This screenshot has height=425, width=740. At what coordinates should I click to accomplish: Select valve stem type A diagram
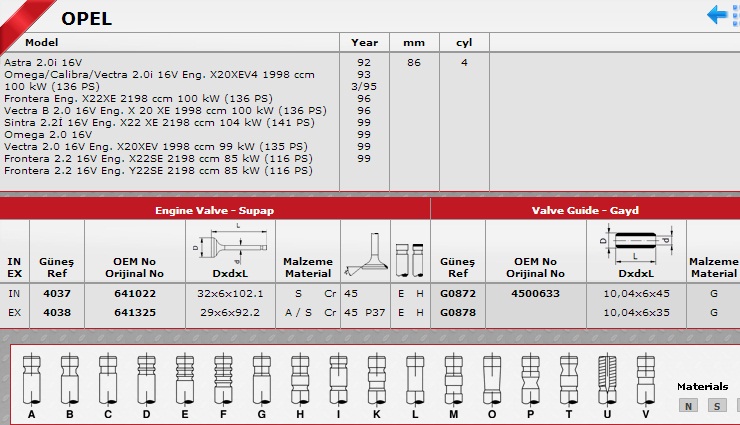[31, 379]
